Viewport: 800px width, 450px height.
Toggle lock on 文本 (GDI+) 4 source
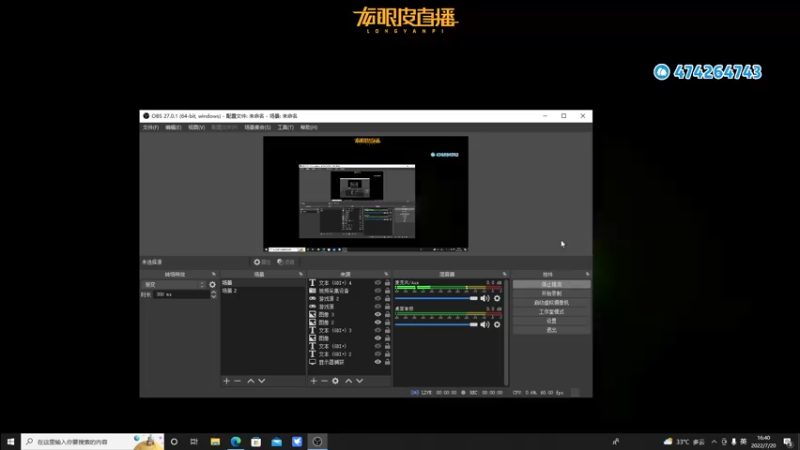tap(387, 283)
